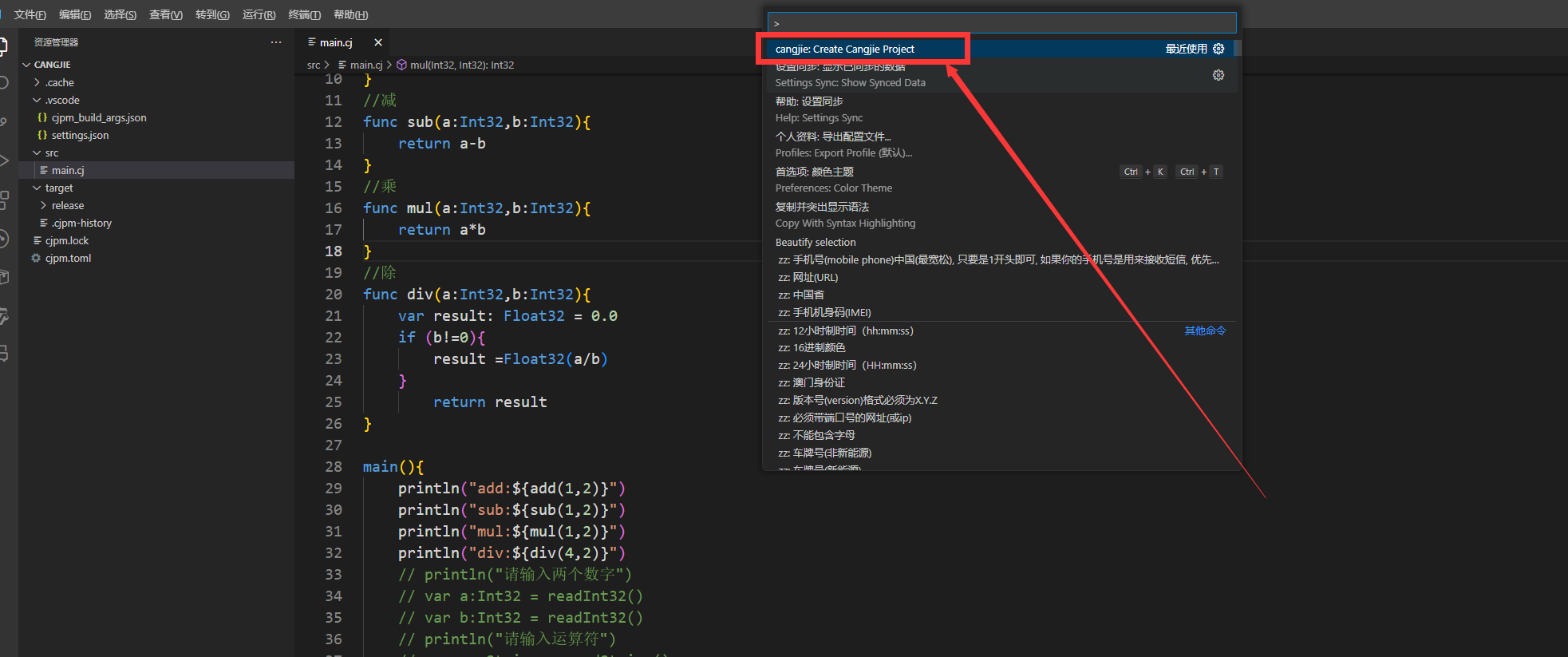Open 文件(F) menu
The image size is (1568, 657).
30,14
